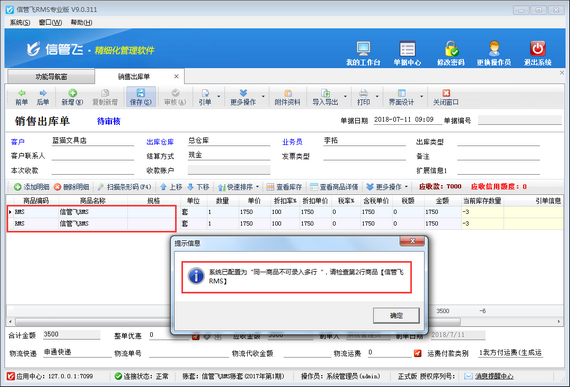
Task: Open 我的工作台 workbench icon
Action: click(363, 48)
